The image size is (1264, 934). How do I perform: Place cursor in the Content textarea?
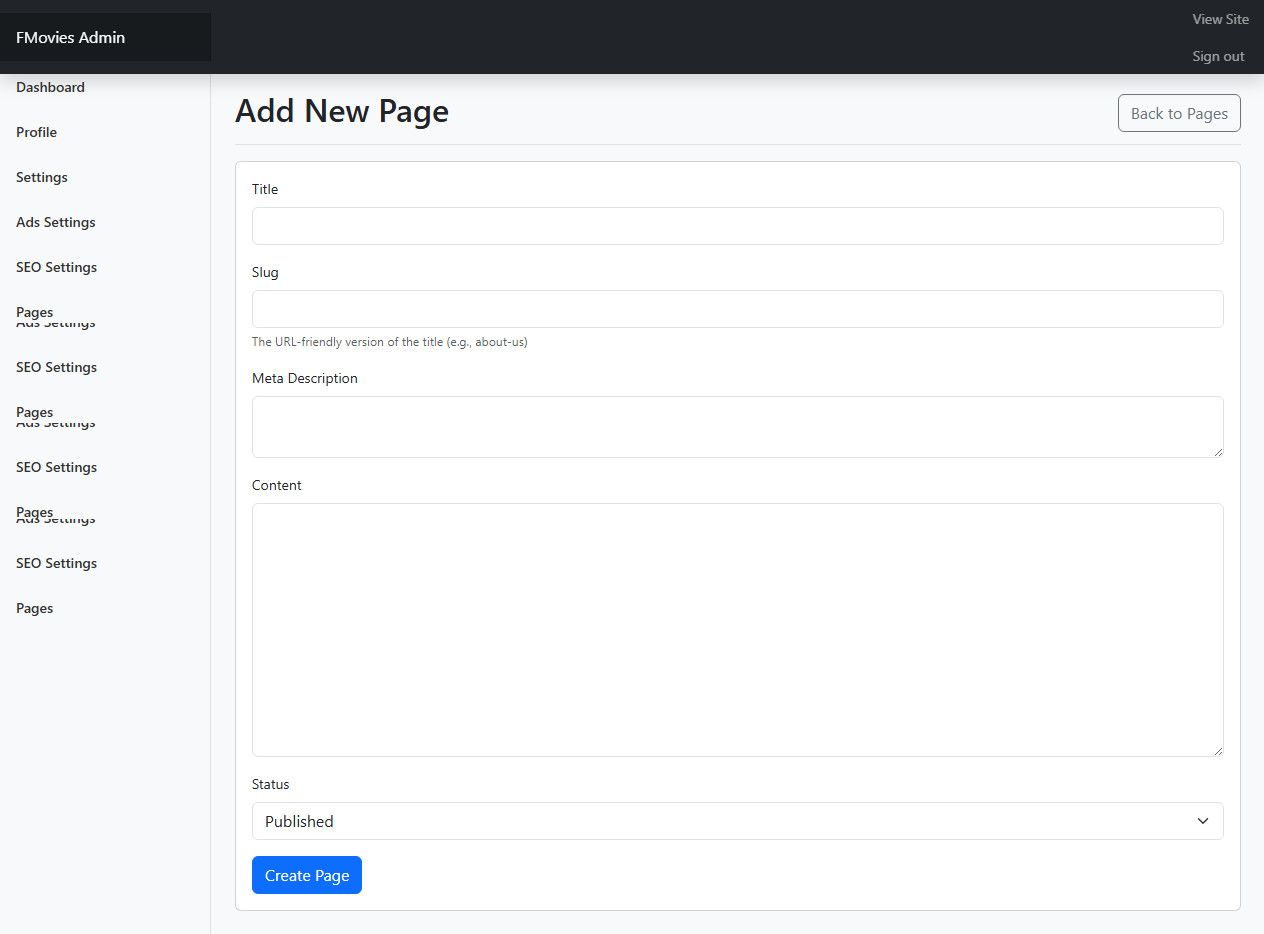pos(737,629)
